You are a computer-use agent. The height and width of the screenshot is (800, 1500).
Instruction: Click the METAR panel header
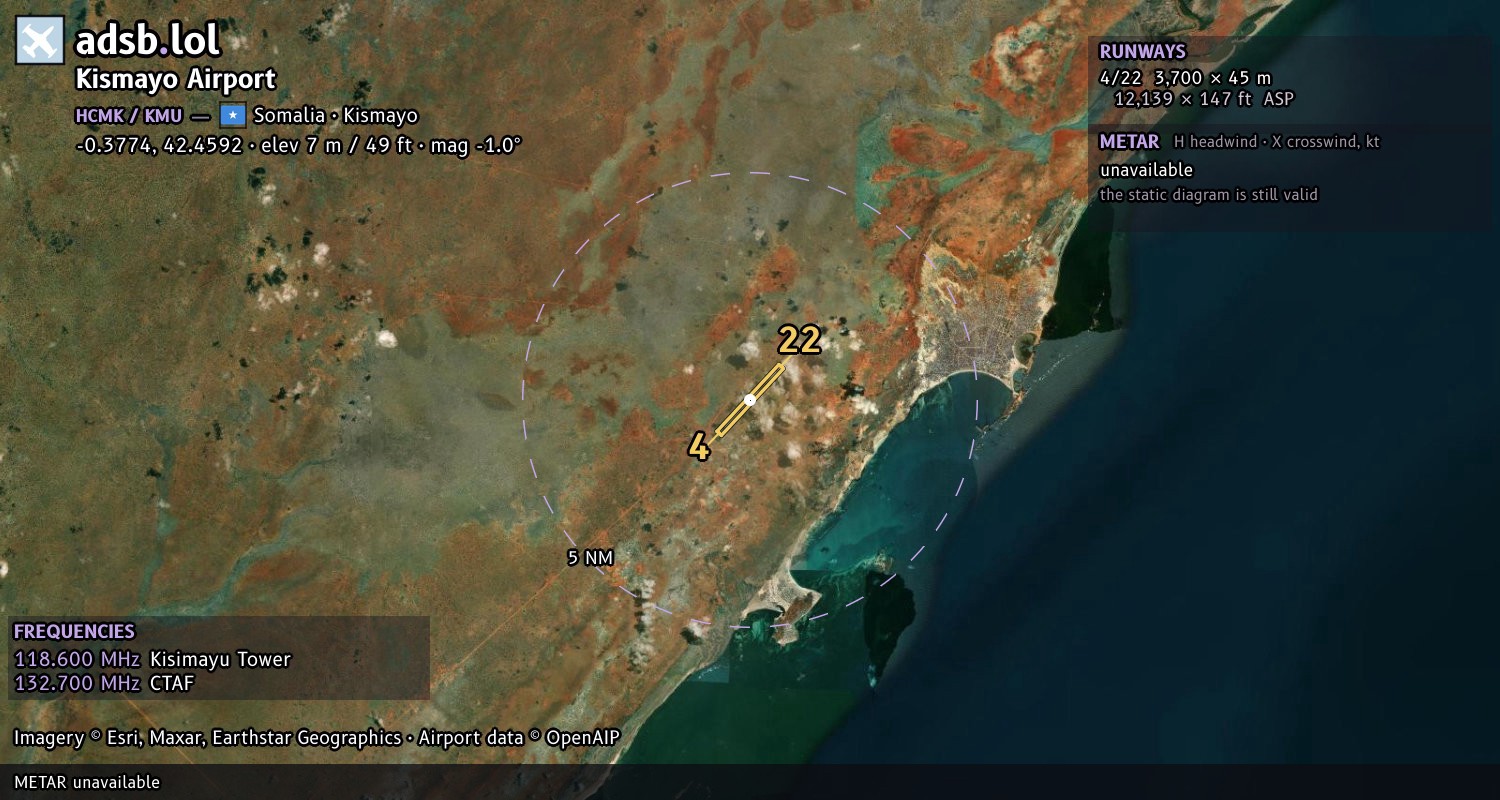tap(1129, 142)
